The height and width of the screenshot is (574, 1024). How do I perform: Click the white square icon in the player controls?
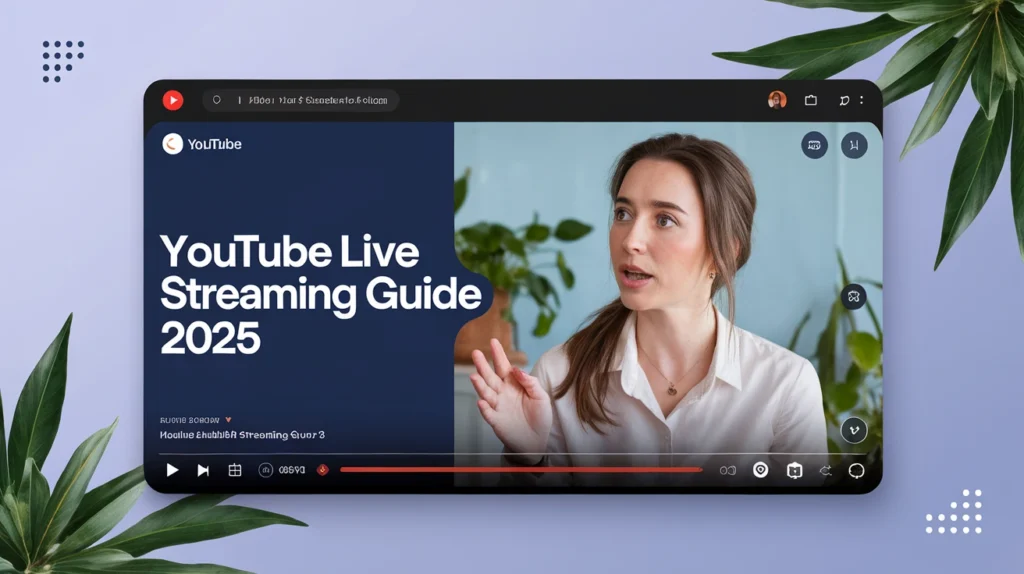(x=794, y=470)
